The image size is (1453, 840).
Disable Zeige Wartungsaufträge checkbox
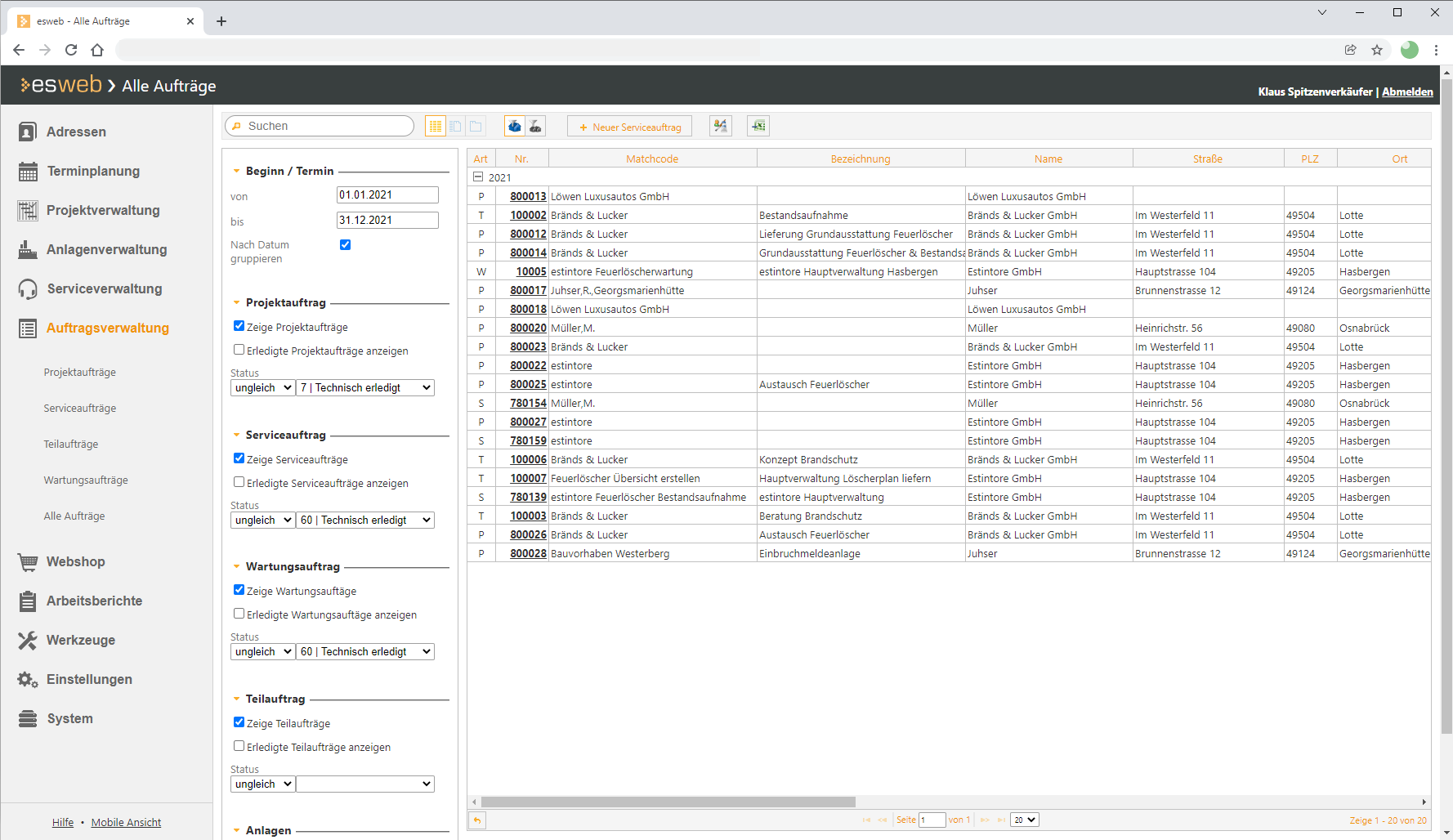point(239,590)
